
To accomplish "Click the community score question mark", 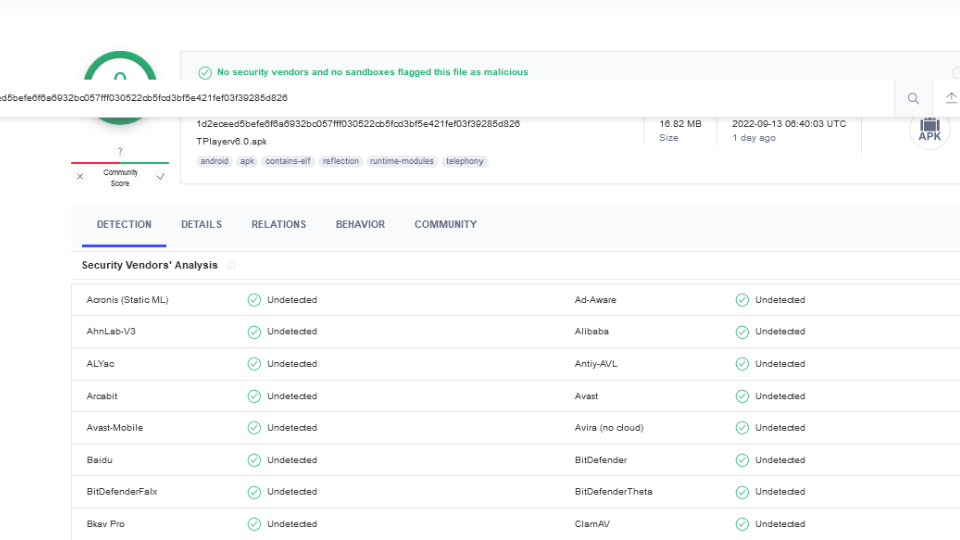I will coord(120,151).
